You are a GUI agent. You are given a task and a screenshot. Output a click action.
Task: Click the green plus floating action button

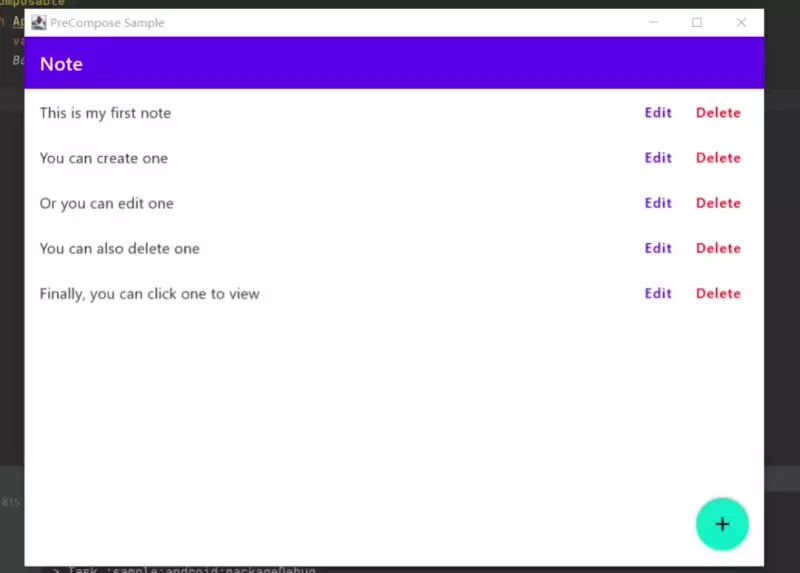(722, 524)
